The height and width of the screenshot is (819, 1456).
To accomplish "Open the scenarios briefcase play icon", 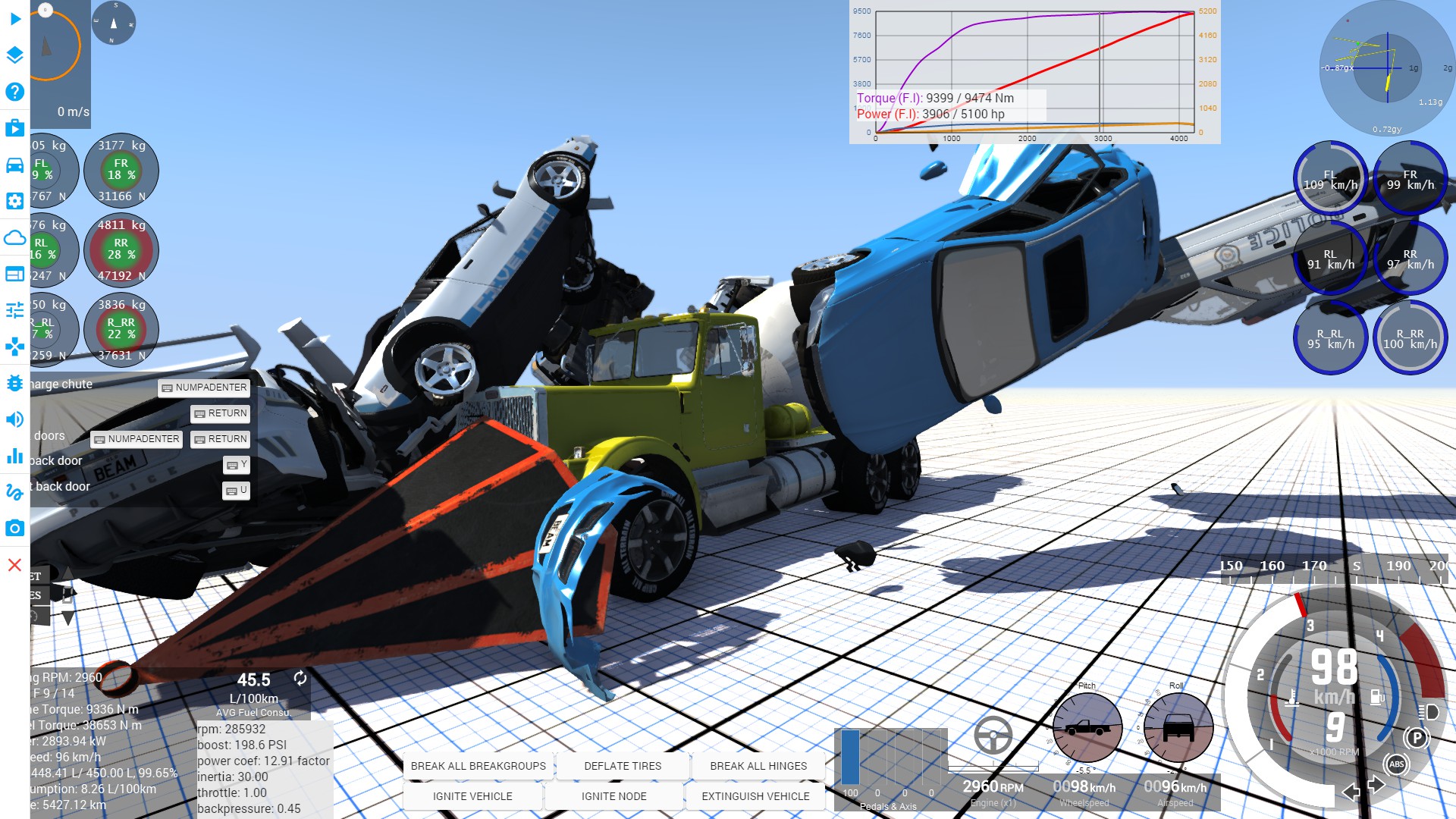I will 14,128.
